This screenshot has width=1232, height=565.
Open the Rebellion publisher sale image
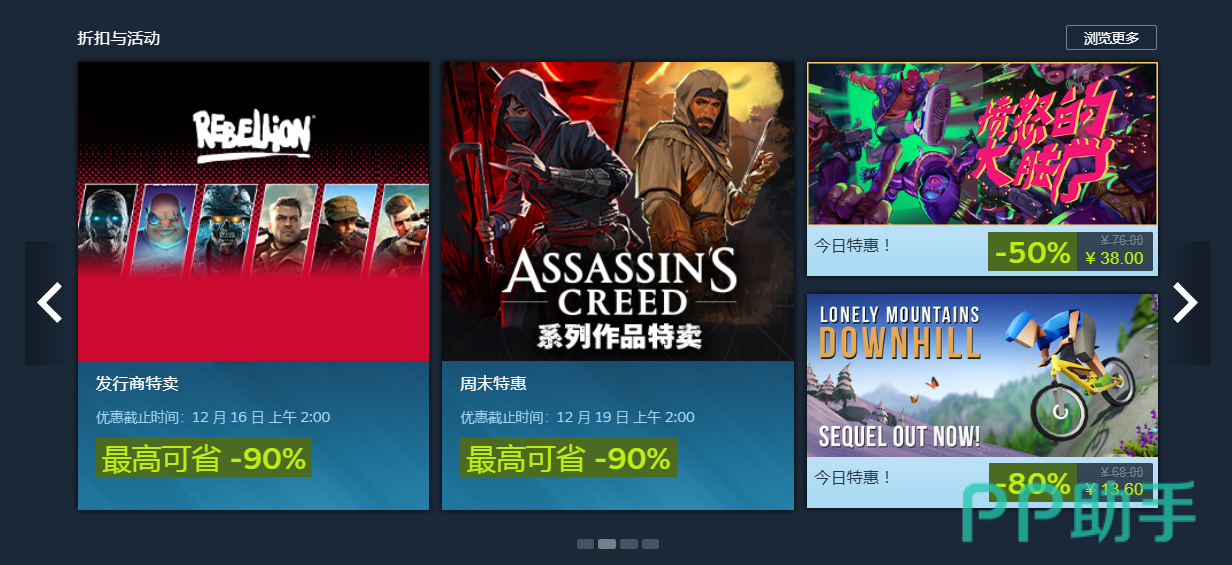click(x=254, y=211)
